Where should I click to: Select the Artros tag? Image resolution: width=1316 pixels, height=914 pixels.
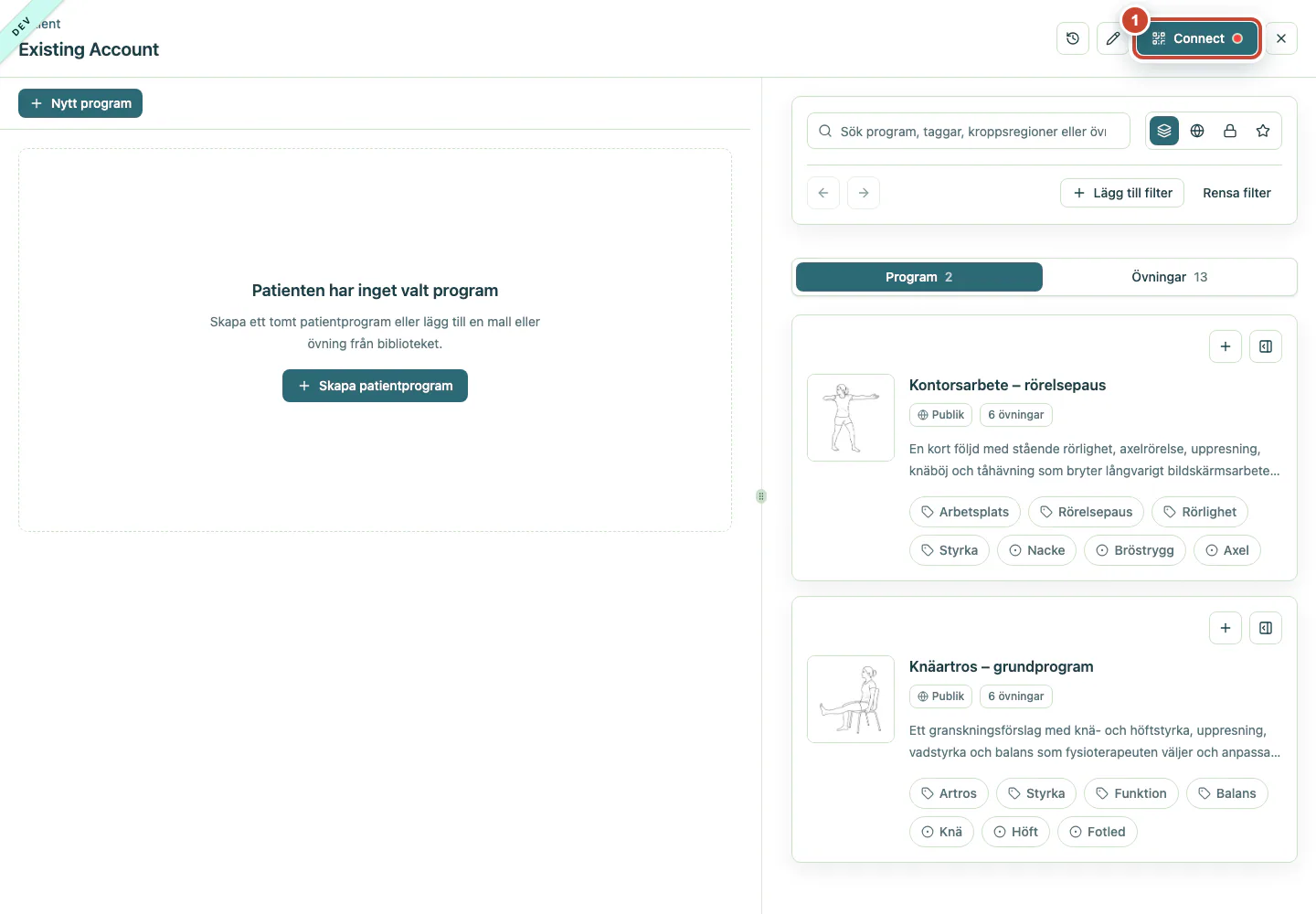tap(949, 793)
